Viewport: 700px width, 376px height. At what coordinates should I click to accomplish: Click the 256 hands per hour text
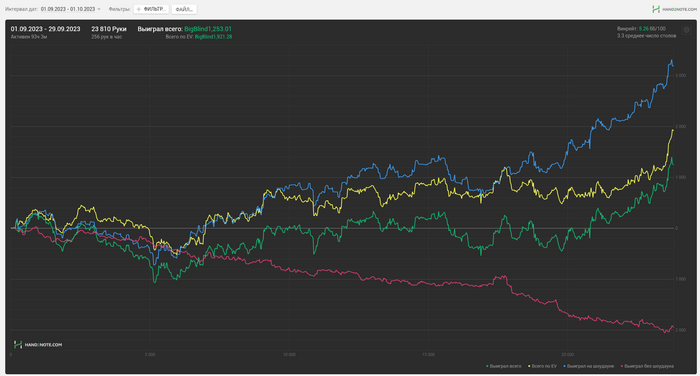click(107, 37)
